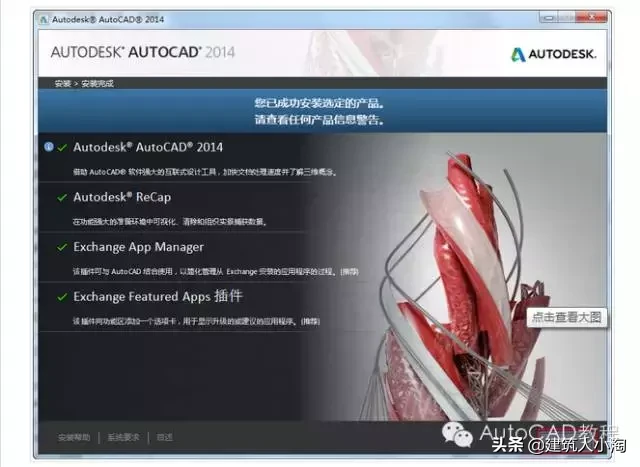The image size is (640, 467).
Task: Click the window title Autodesk AutoCAD 2014
Action: (x=108, y=20)
